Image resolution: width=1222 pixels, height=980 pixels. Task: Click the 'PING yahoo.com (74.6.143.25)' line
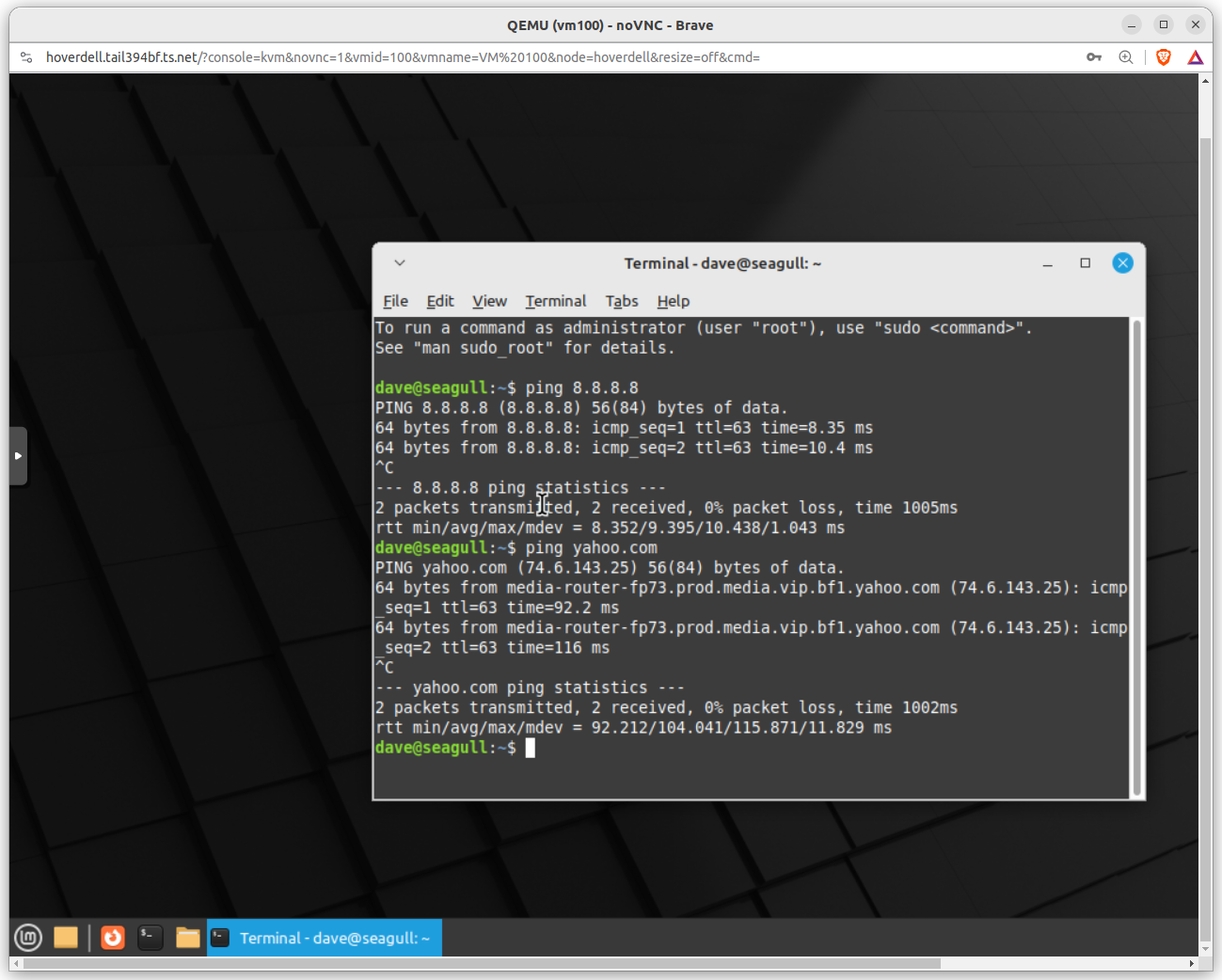[610, 567]
